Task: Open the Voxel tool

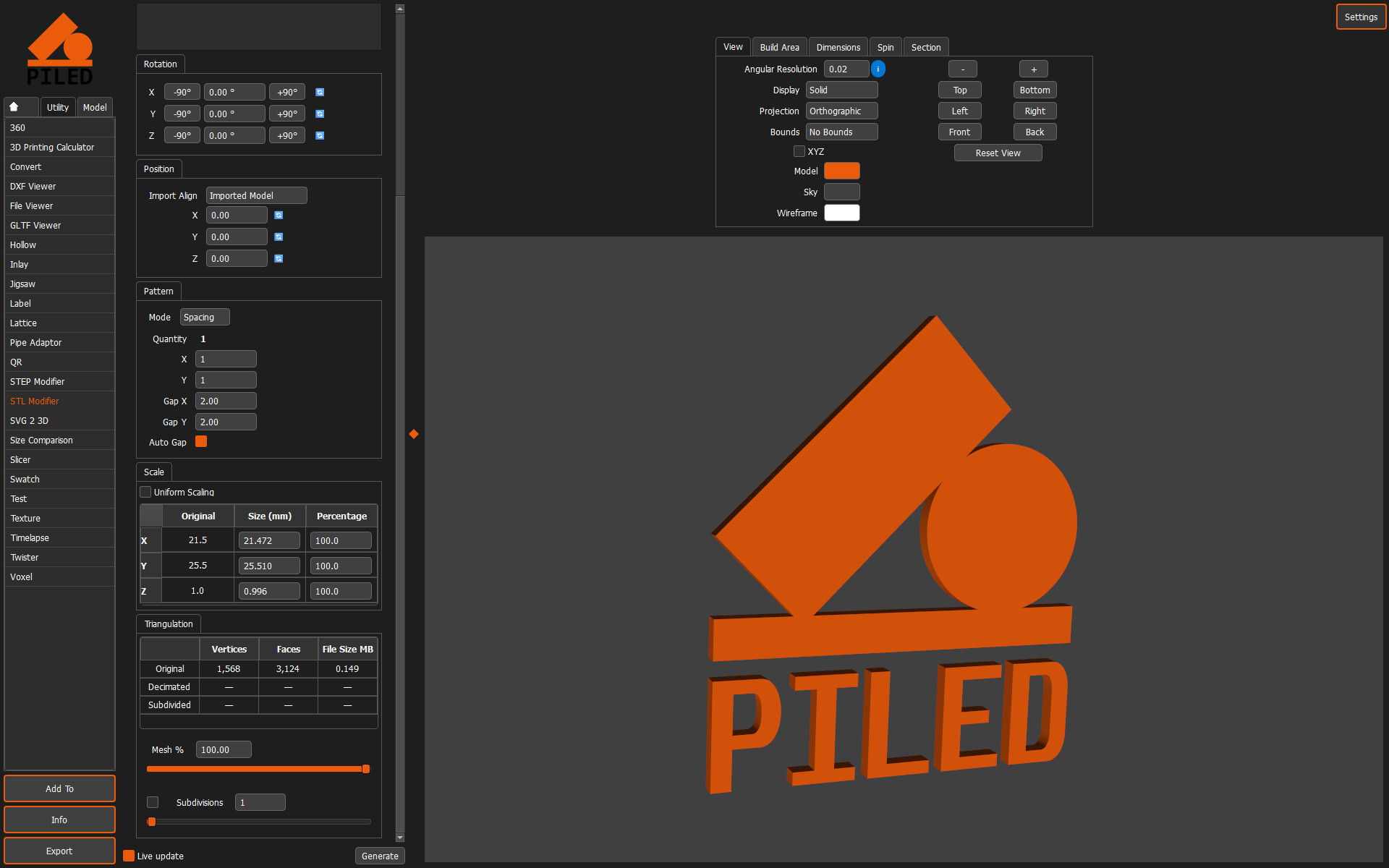Action: (59, 577)
